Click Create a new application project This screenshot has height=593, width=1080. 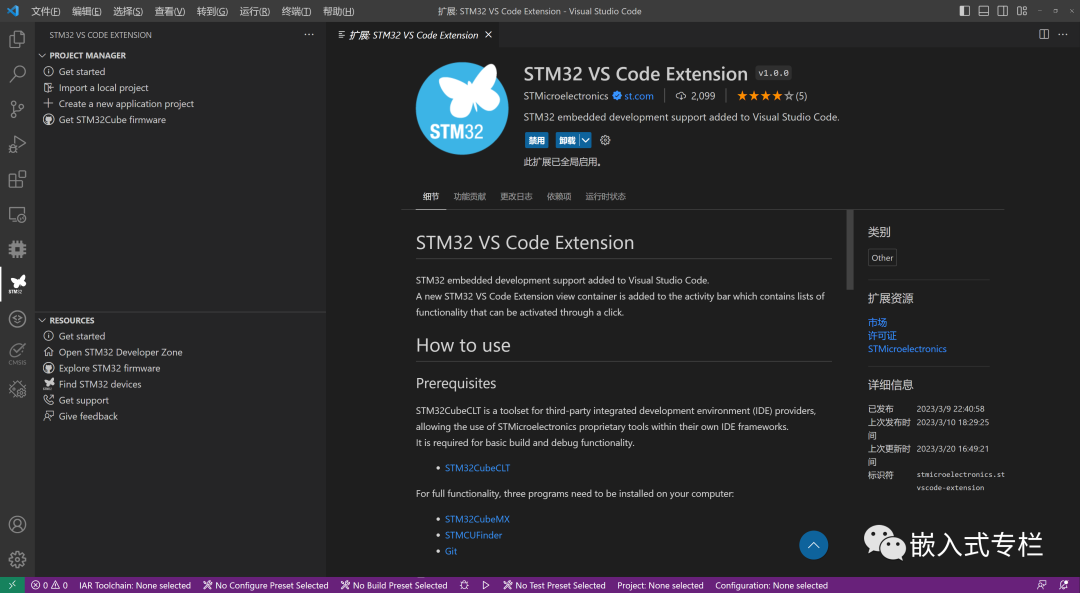(126, 103)
